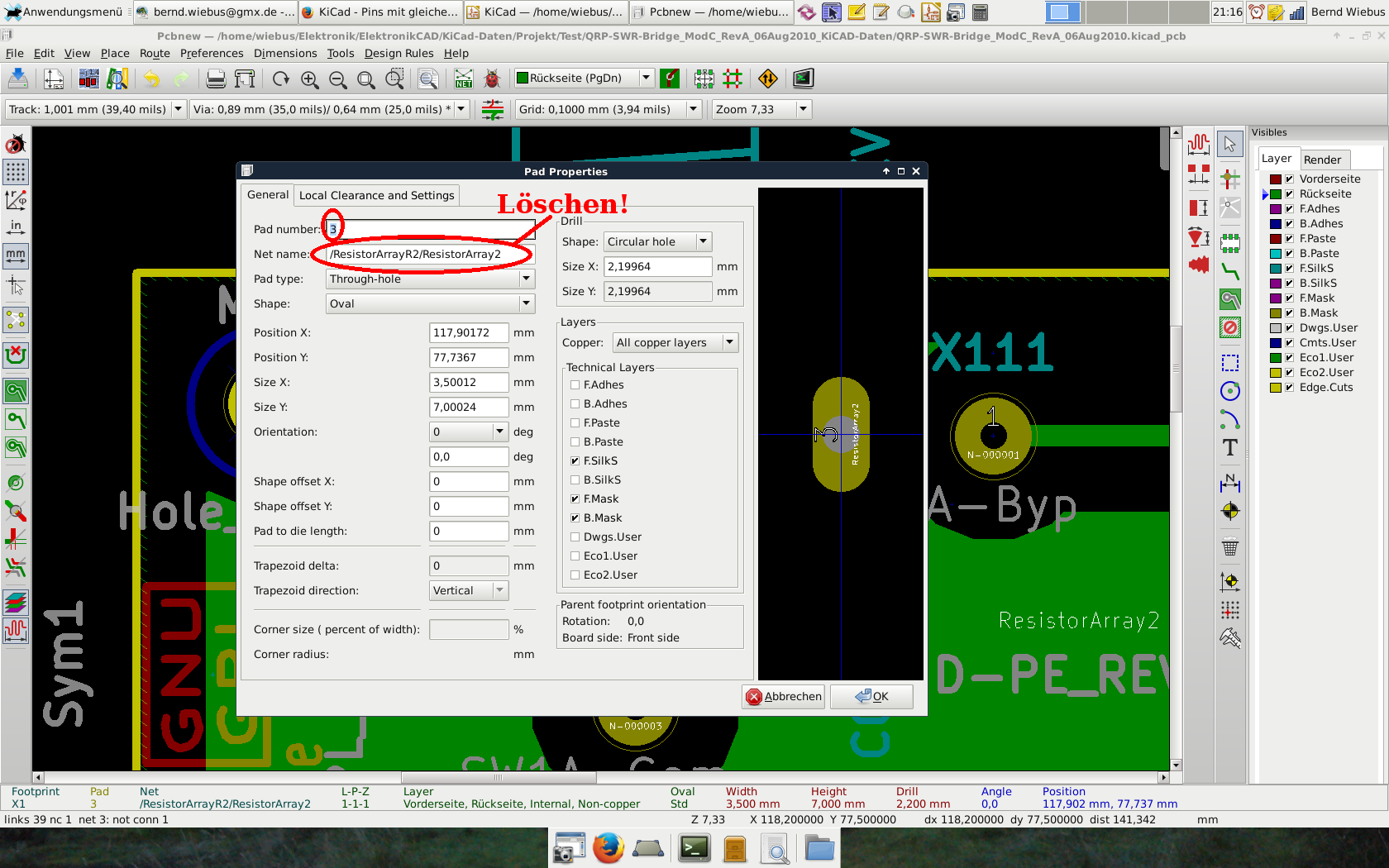Click the Drill Size X input field

pyautogui.click(x=657, y=267)
